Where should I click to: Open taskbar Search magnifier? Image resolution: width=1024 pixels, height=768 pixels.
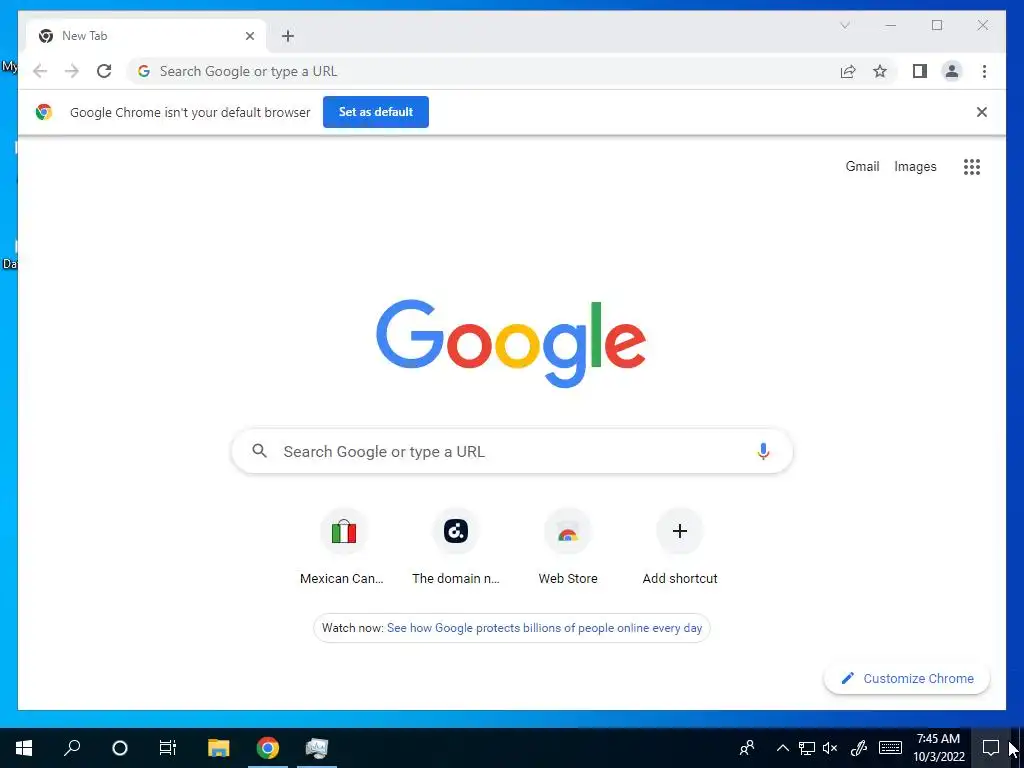pyautogui.click(x=72, y=748)
